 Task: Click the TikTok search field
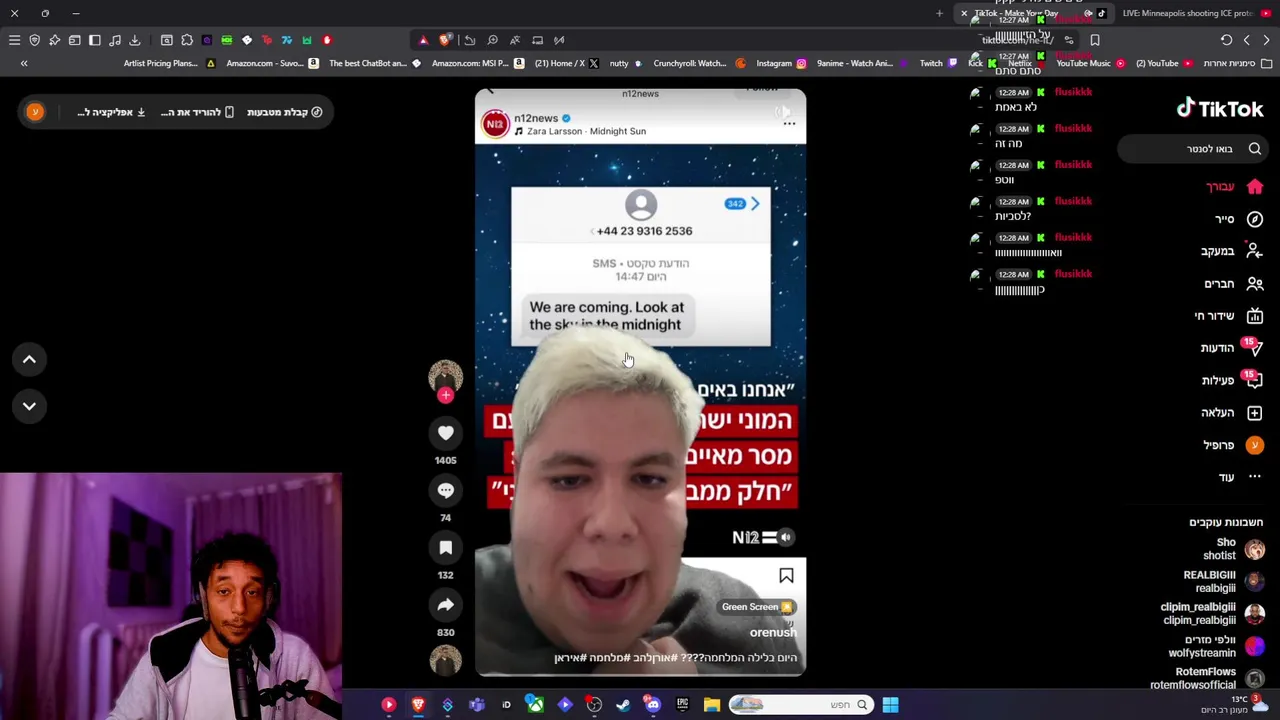click(1193, 149)
